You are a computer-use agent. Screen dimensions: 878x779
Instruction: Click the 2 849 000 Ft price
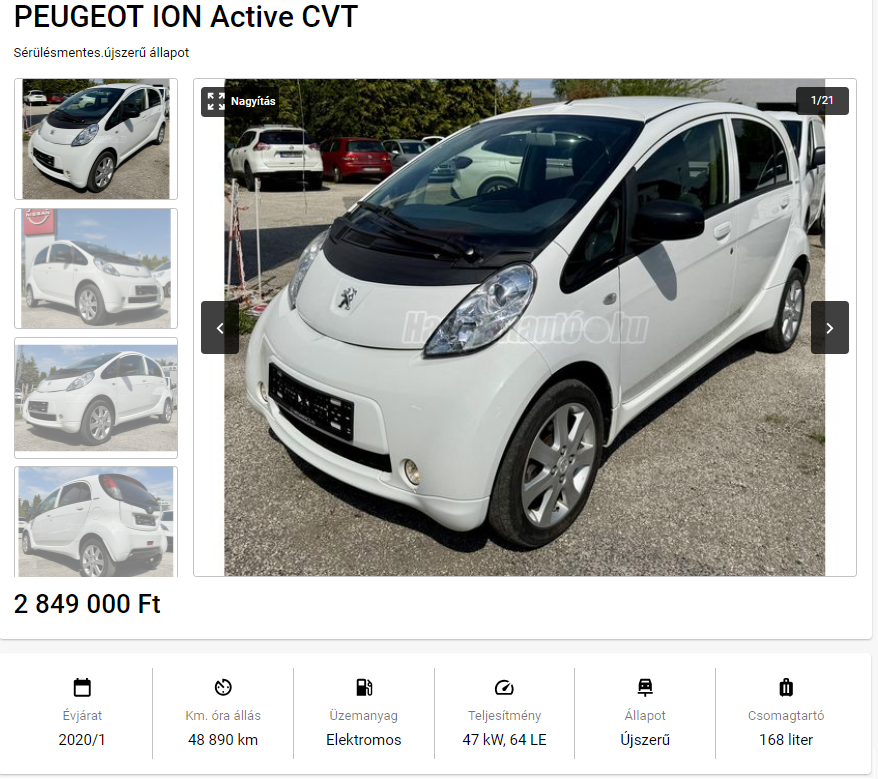(x=87, y=604)
